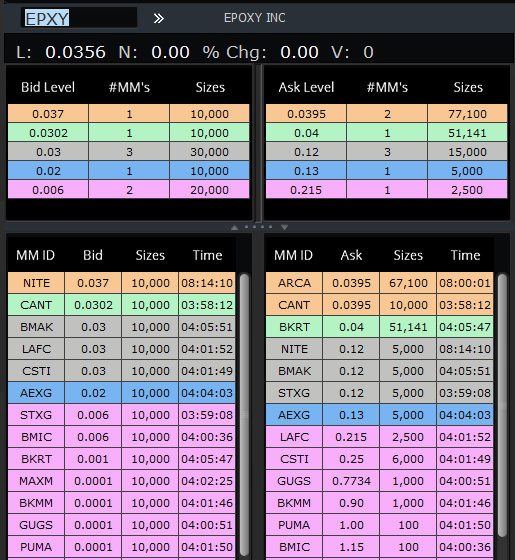515x560 pixels.
Task: Select the NITE bid row at 0.037
Action: click(122, 283)
